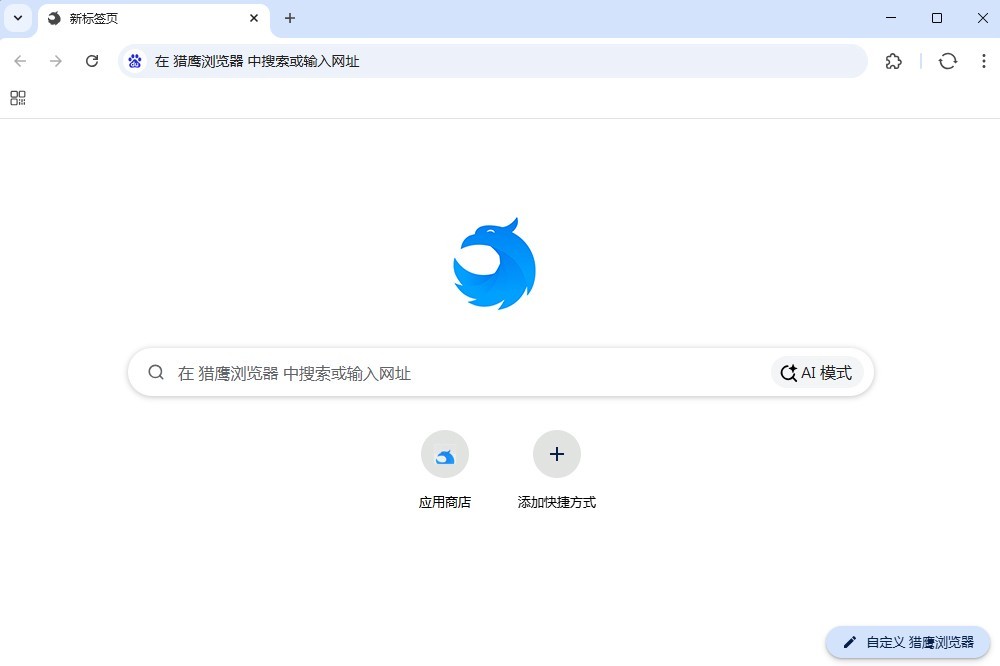Image resolution: width=1000 pixels, height=666 pixels.
Task: Open the 应用商店 shortcut
Action: (445, 470)
